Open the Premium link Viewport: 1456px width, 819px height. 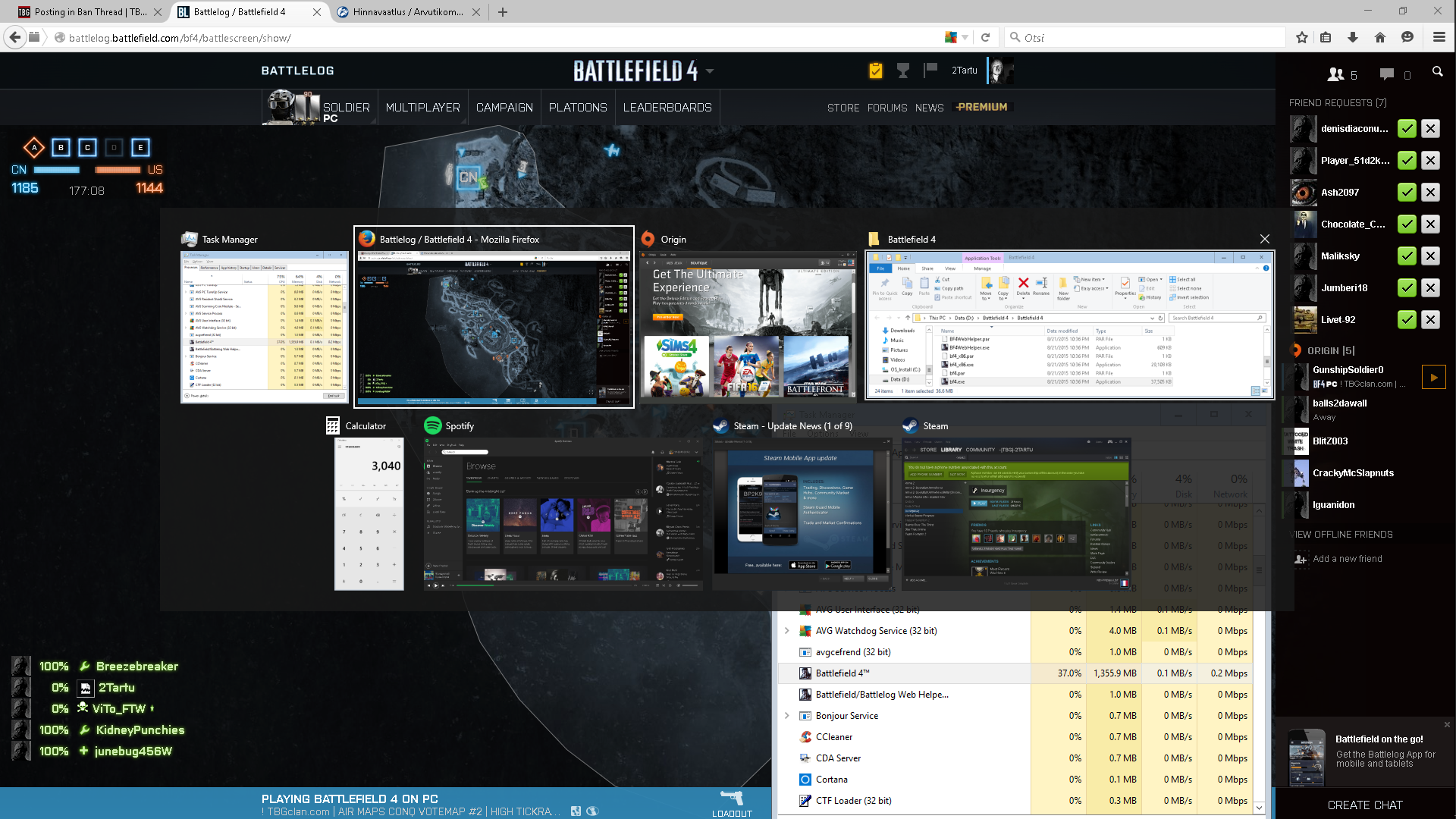coord(981,107)
